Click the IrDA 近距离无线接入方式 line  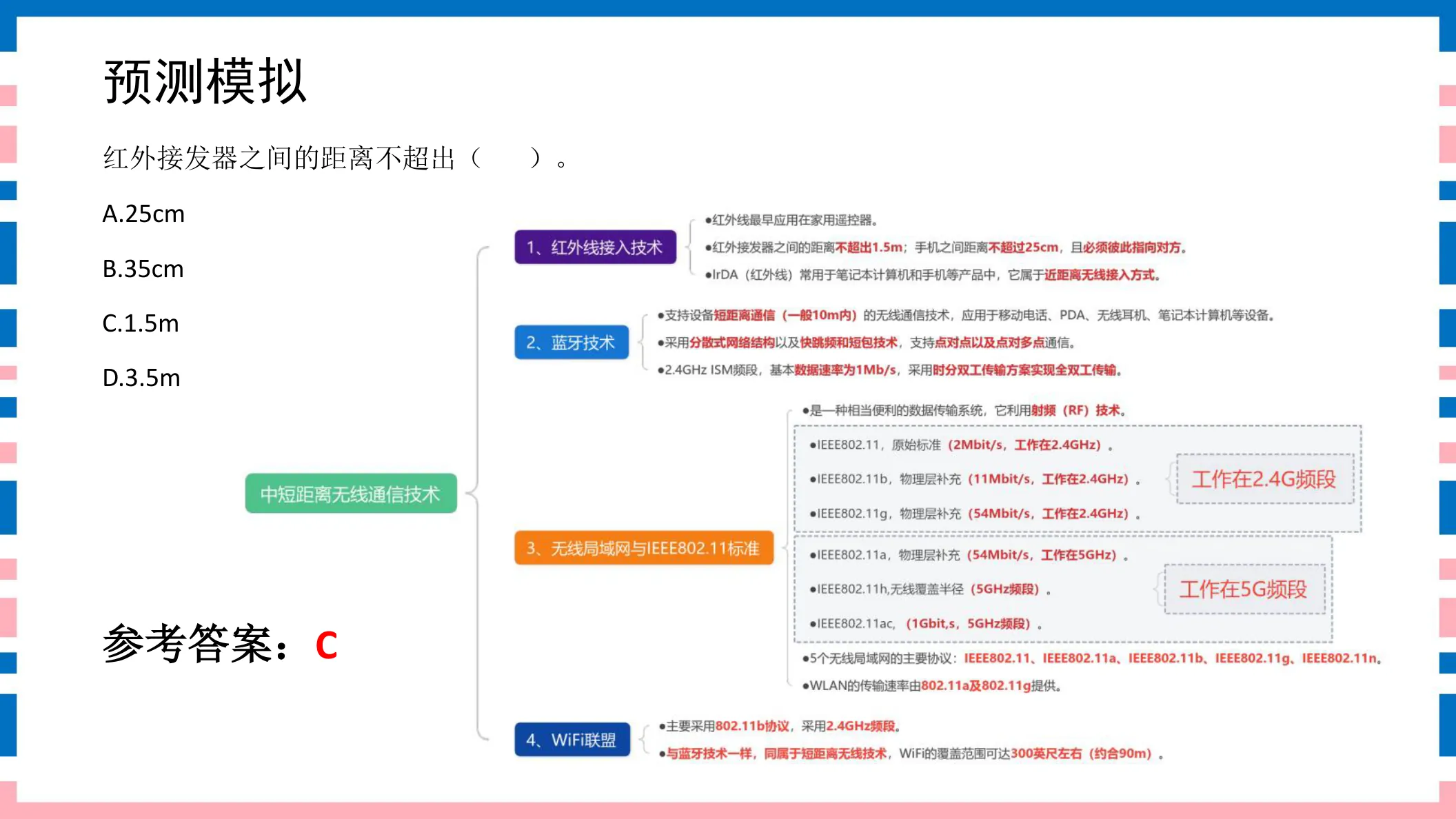pyautogui.click(x=933, y=275)
